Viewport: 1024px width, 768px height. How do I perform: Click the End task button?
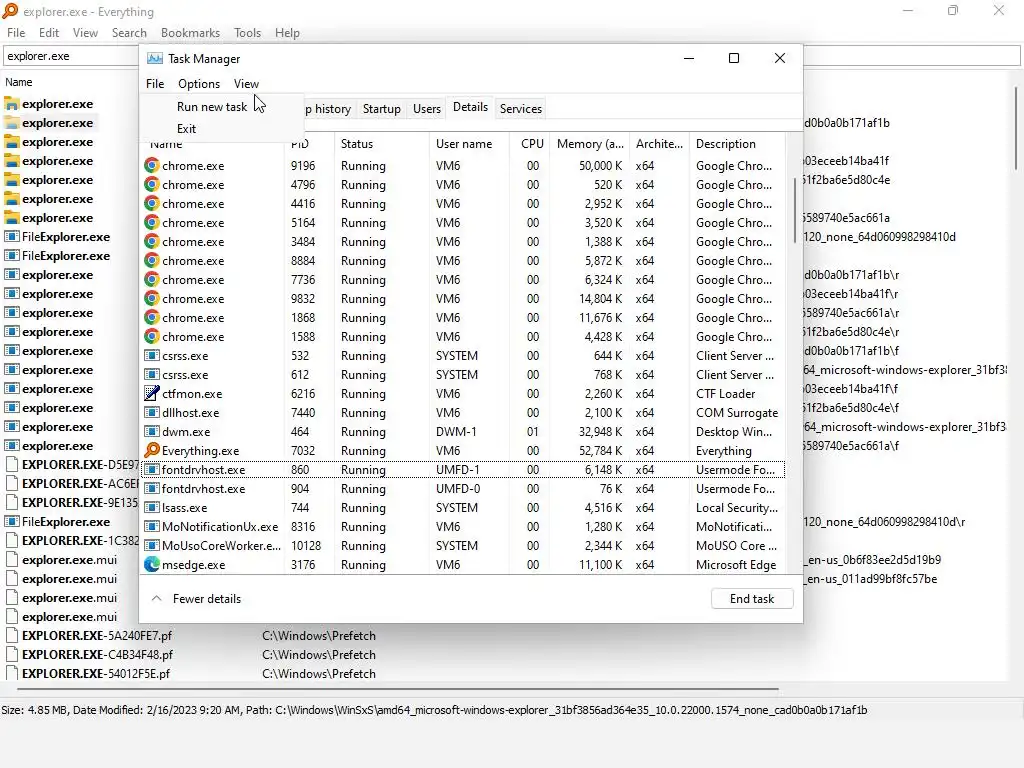coord(752,599)
